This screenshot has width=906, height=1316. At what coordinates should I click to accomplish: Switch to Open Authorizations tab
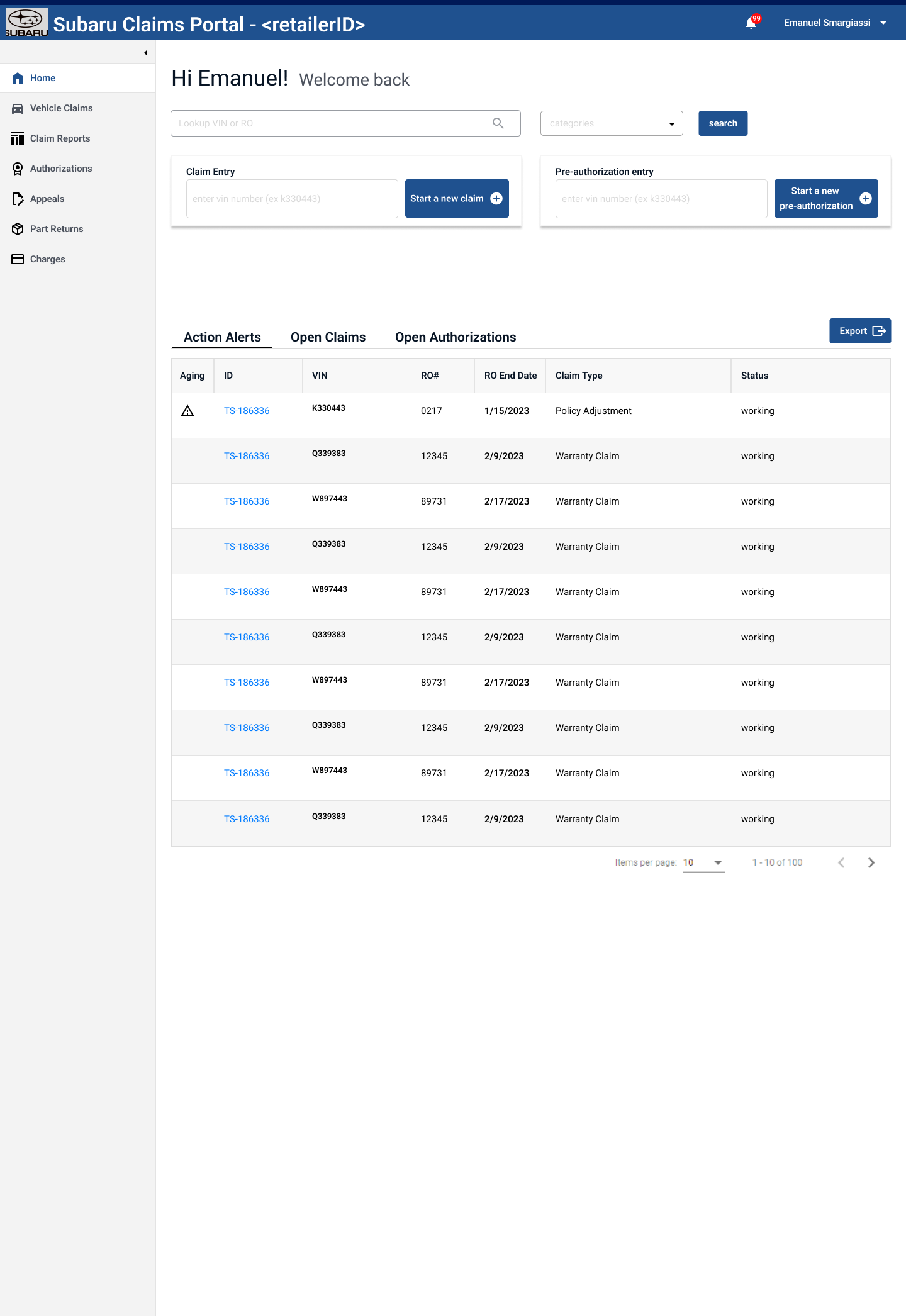pos(455,337)
